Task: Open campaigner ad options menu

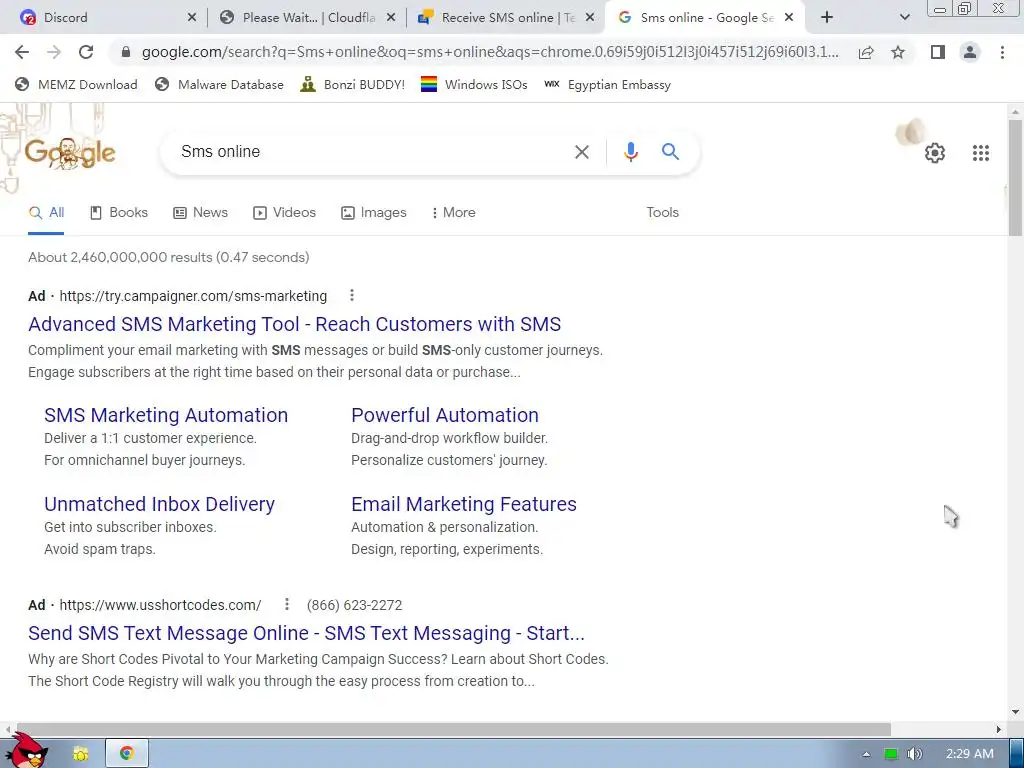Action: 351,296
